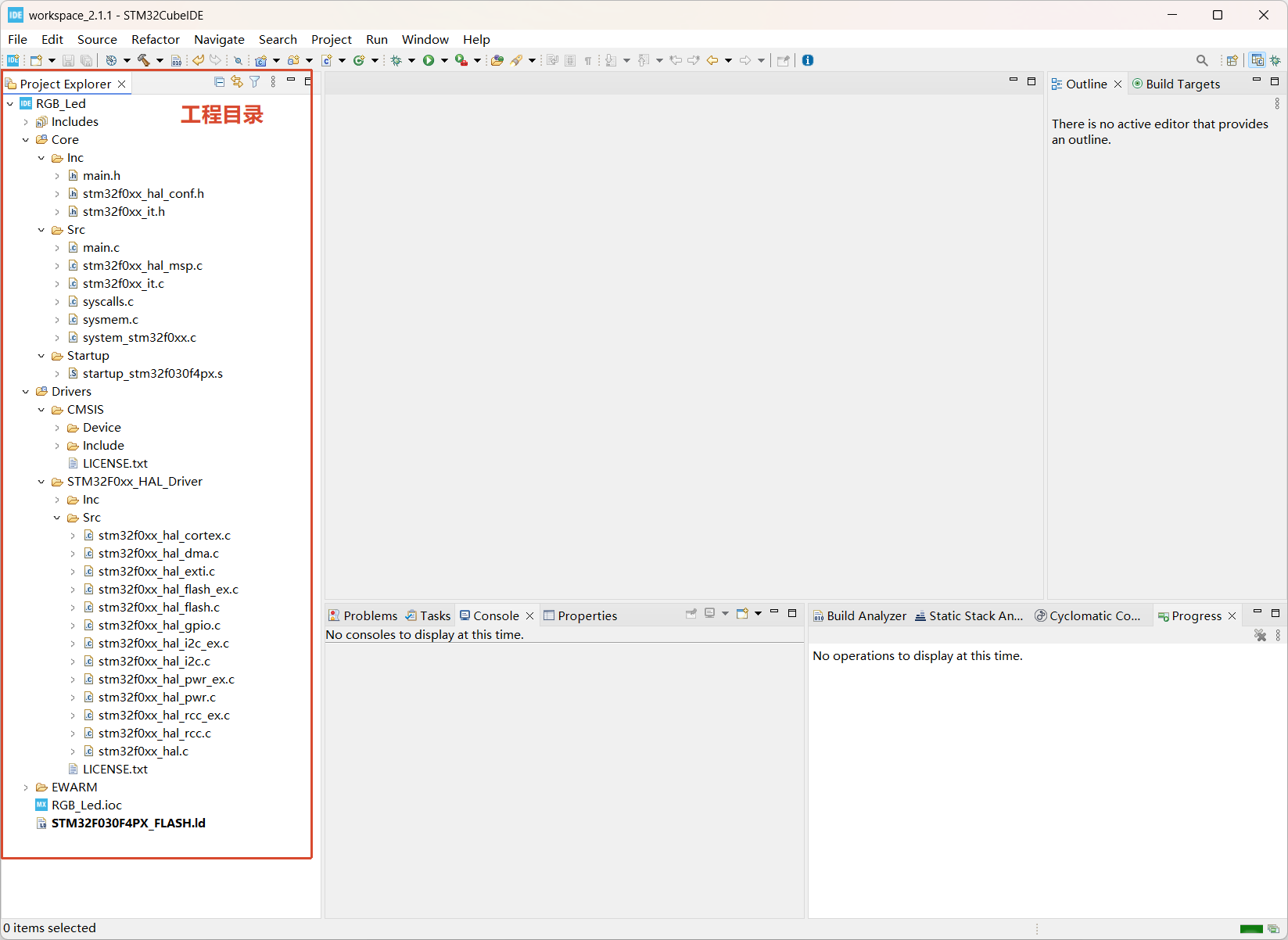The image size is (1288, 940).
Task: Open the Project menu
Action: (x=332, y=39)
